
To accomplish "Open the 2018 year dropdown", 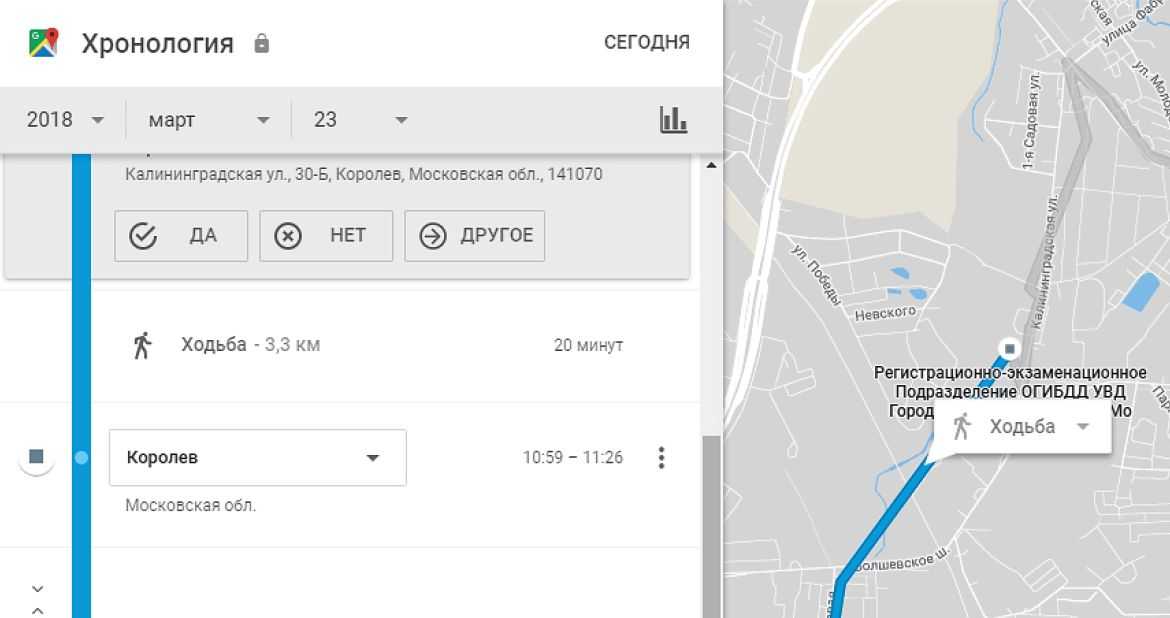I will click(65, 120).
